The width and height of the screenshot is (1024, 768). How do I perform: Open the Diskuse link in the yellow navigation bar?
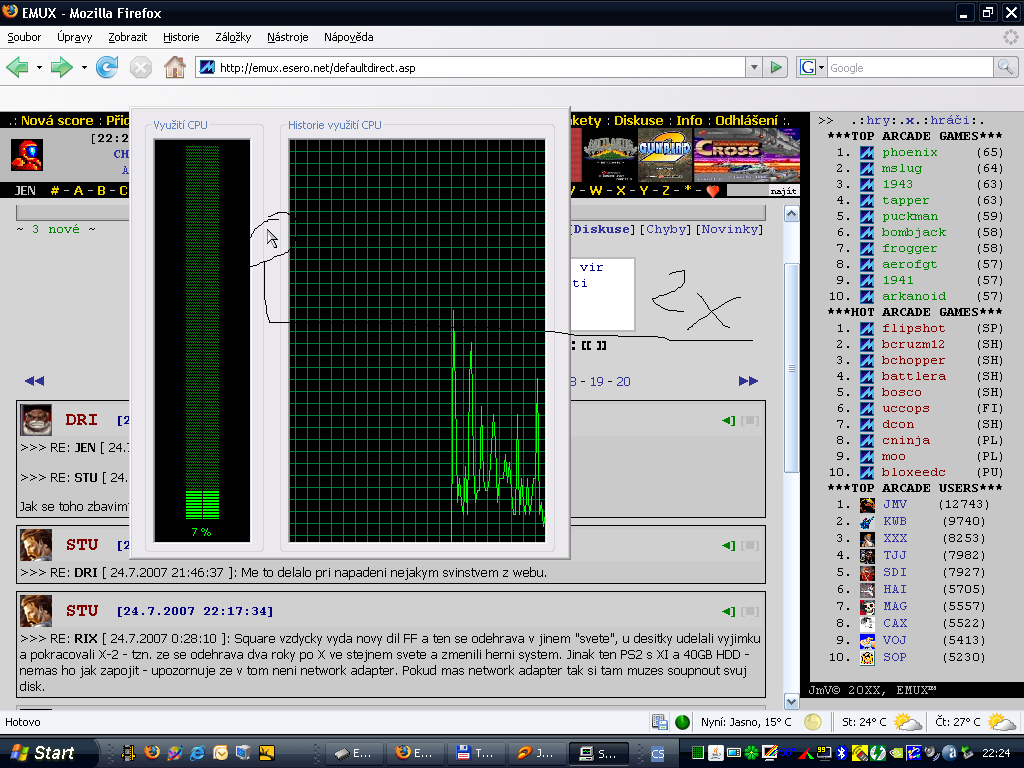[x=638, y=121]
